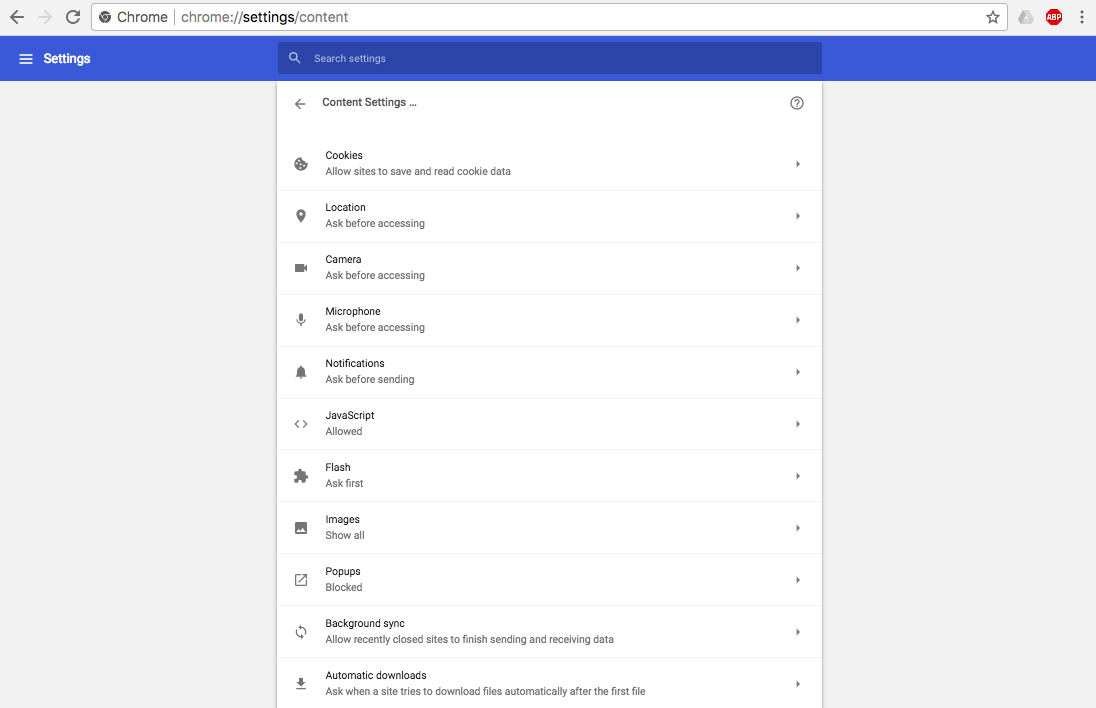The width and height of the screenshot is (1096, 708).
Task: Open the Background sync settings entry
Action: tap(549, 632)
